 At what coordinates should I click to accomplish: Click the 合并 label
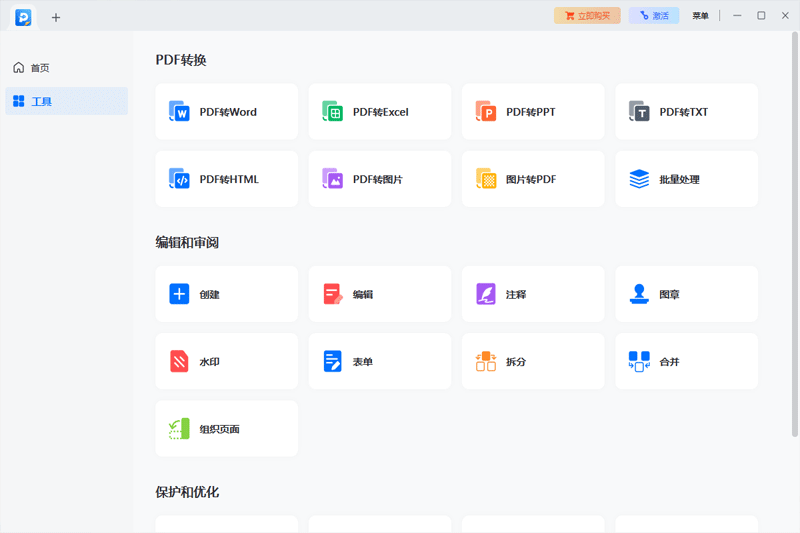pyautogui.click(x=669, y=362)
